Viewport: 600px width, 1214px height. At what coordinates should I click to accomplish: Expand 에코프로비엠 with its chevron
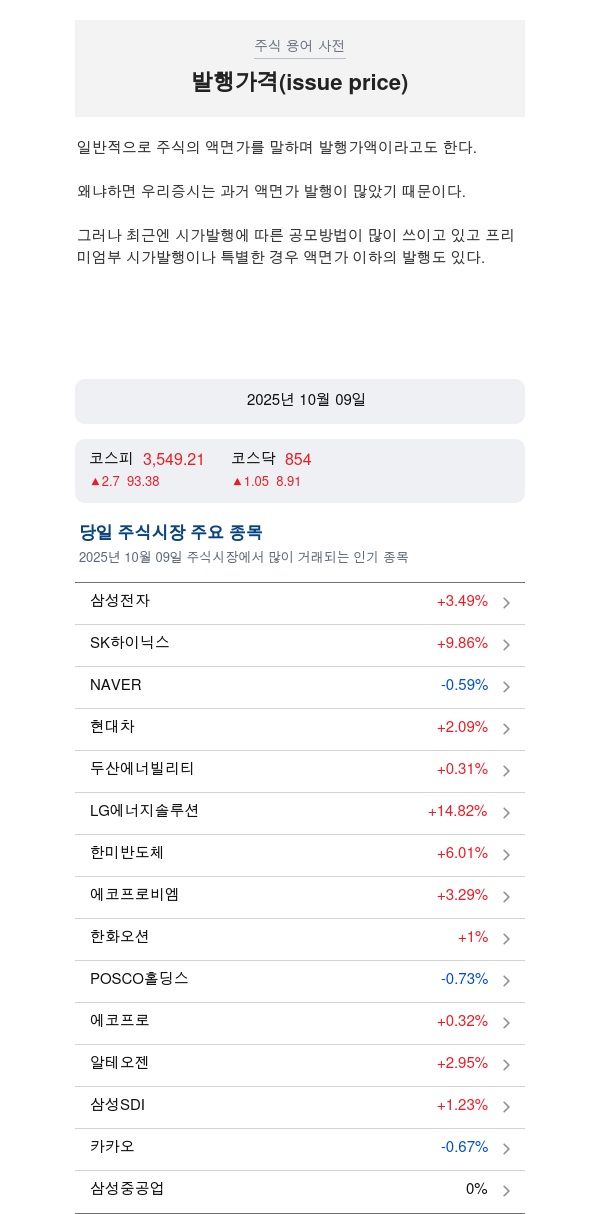[506, 897]
